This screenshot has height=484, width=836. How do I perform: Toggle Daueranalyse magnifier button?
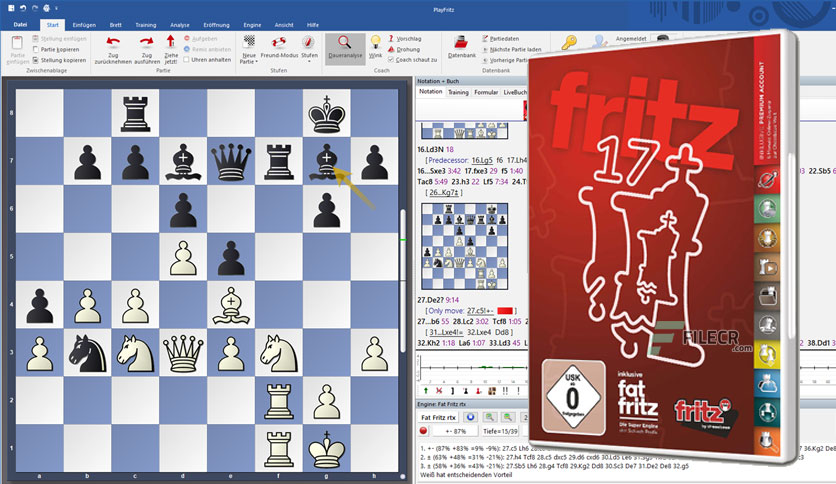(345, 47)
